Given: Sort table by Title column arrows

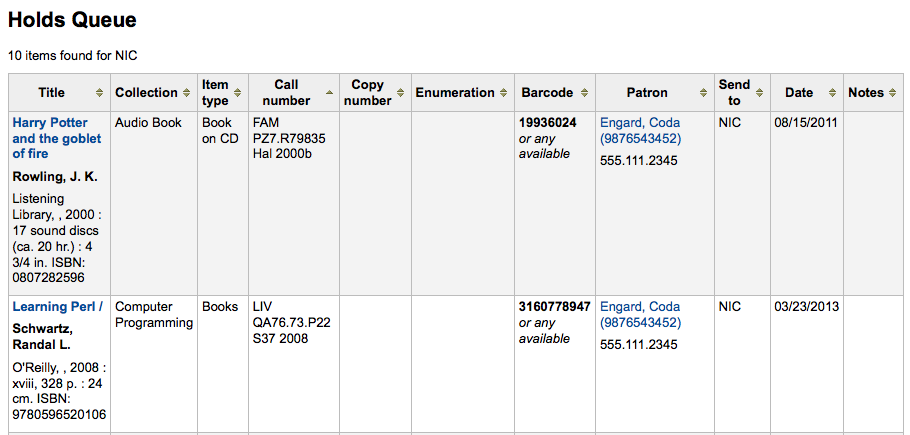Looking at the screenshot, I should 100,93.
